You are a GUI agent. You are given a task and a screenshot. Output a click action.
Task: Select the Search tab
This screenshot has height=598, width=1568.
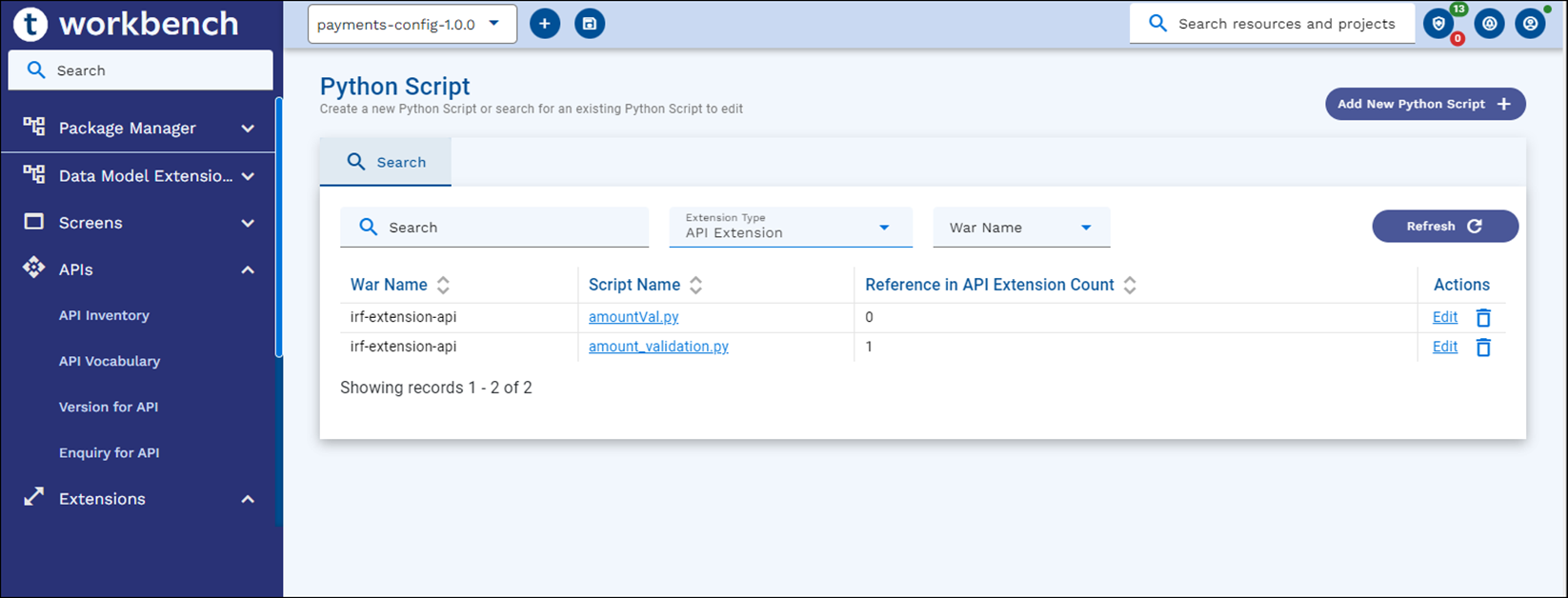pos(386,162)
